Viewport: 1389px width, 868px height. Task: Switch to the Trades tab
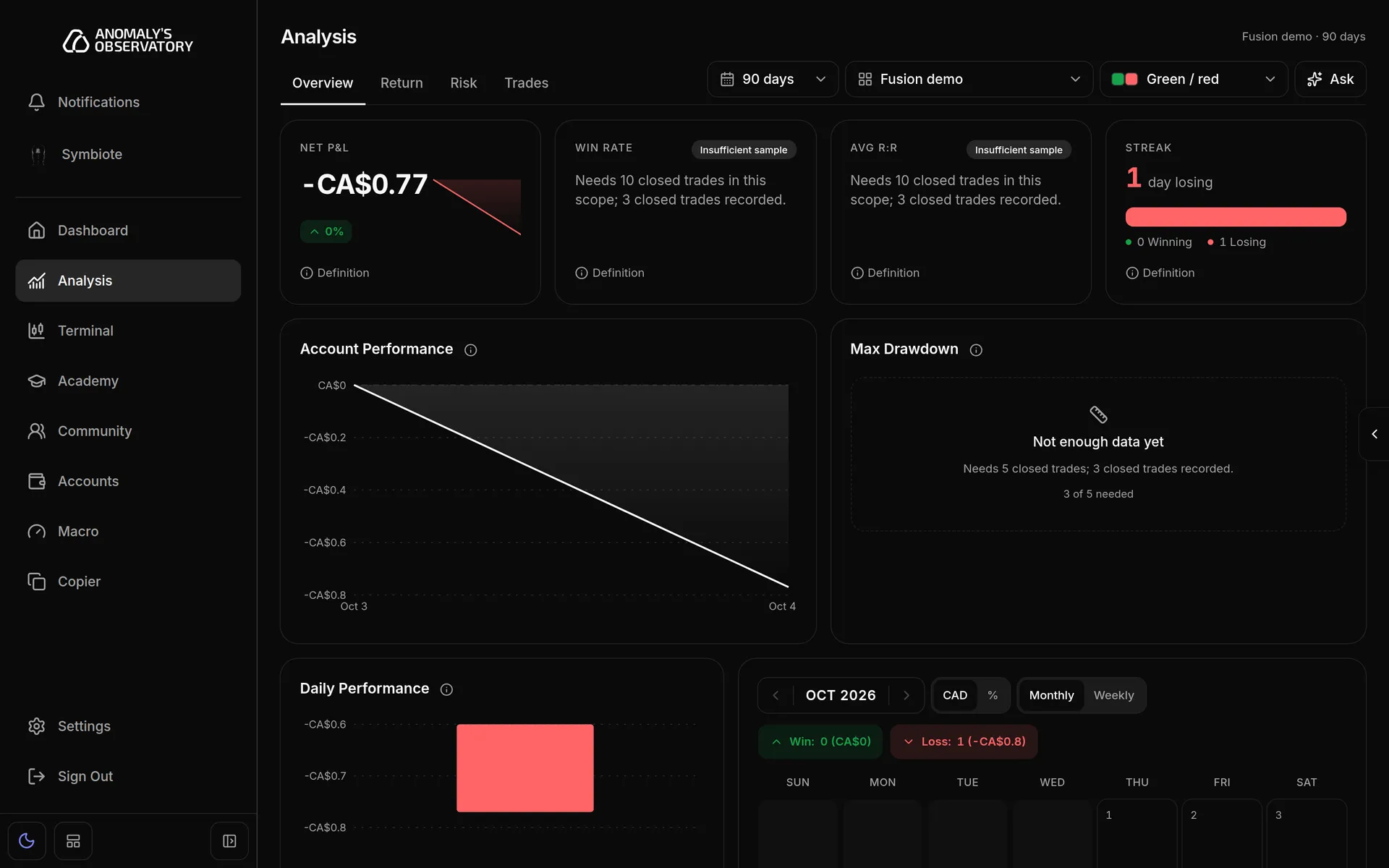tap(526, 83)
